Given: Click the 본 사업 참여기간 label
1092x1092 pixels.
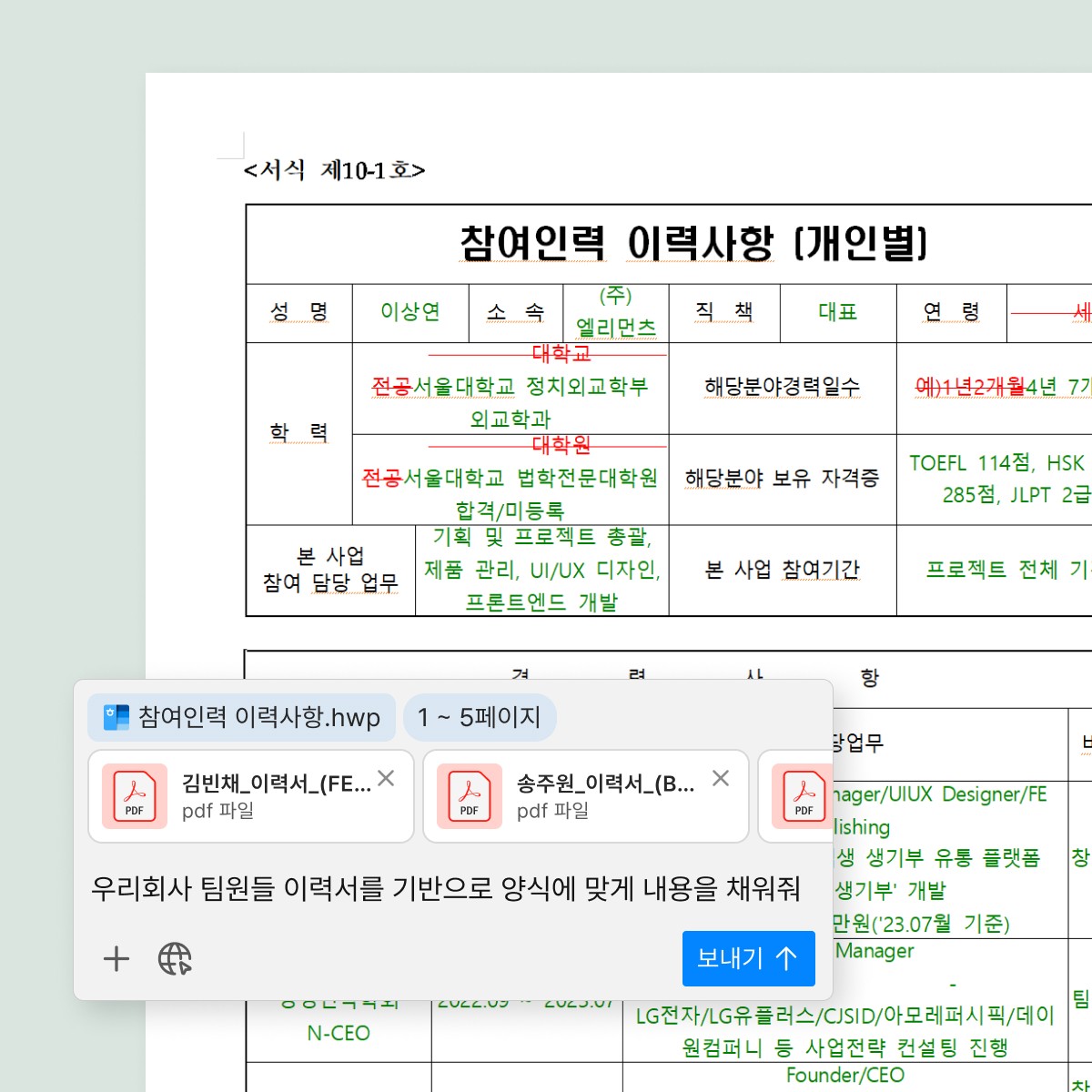Looking at the screenshot, I should pyautogui.click(x=782, y=570).
